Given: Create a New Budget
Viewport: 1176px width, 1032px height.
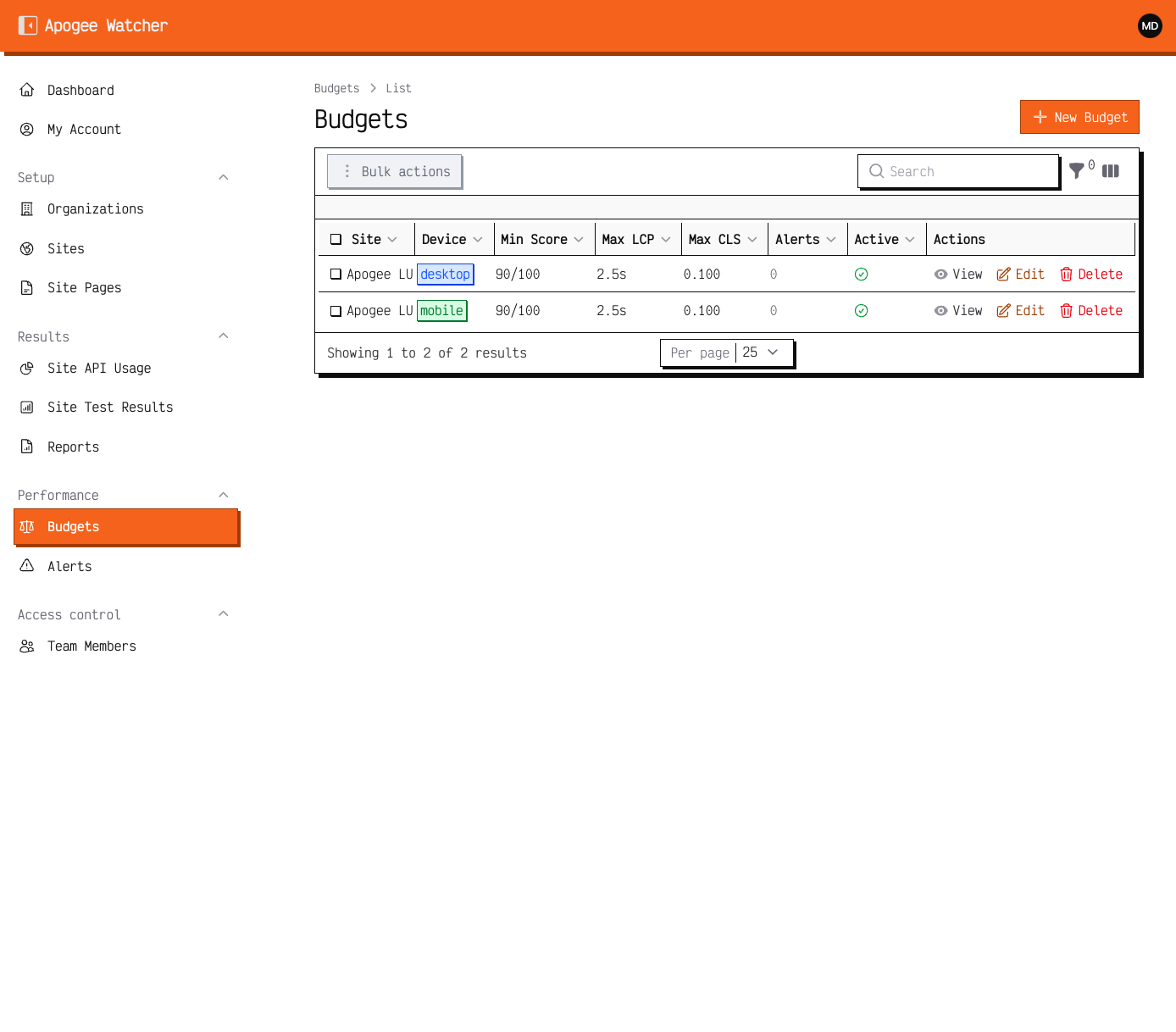Looking at the screenshot, I should [x=1079, y=117].
